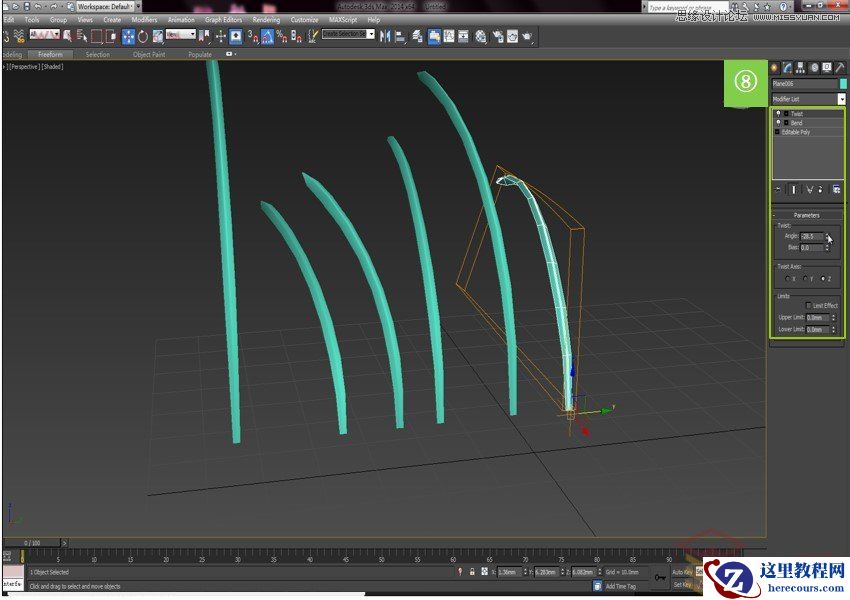Open the Create Selection Set dropdown
Screen dimensions: 850x600
point(371,33)
